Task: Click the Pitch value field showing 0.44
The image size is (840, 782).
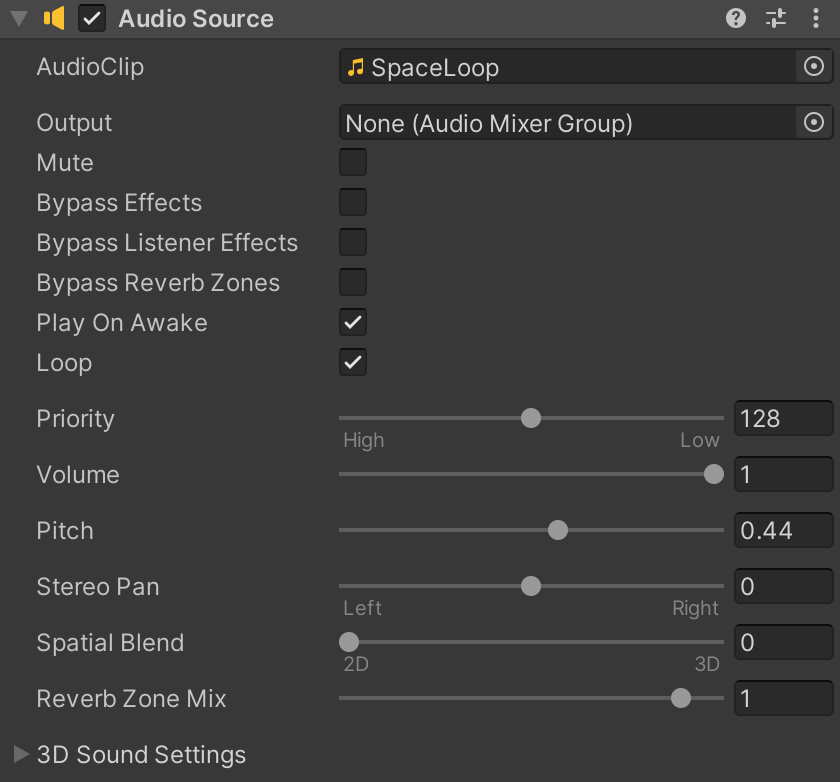Action: 783,530
